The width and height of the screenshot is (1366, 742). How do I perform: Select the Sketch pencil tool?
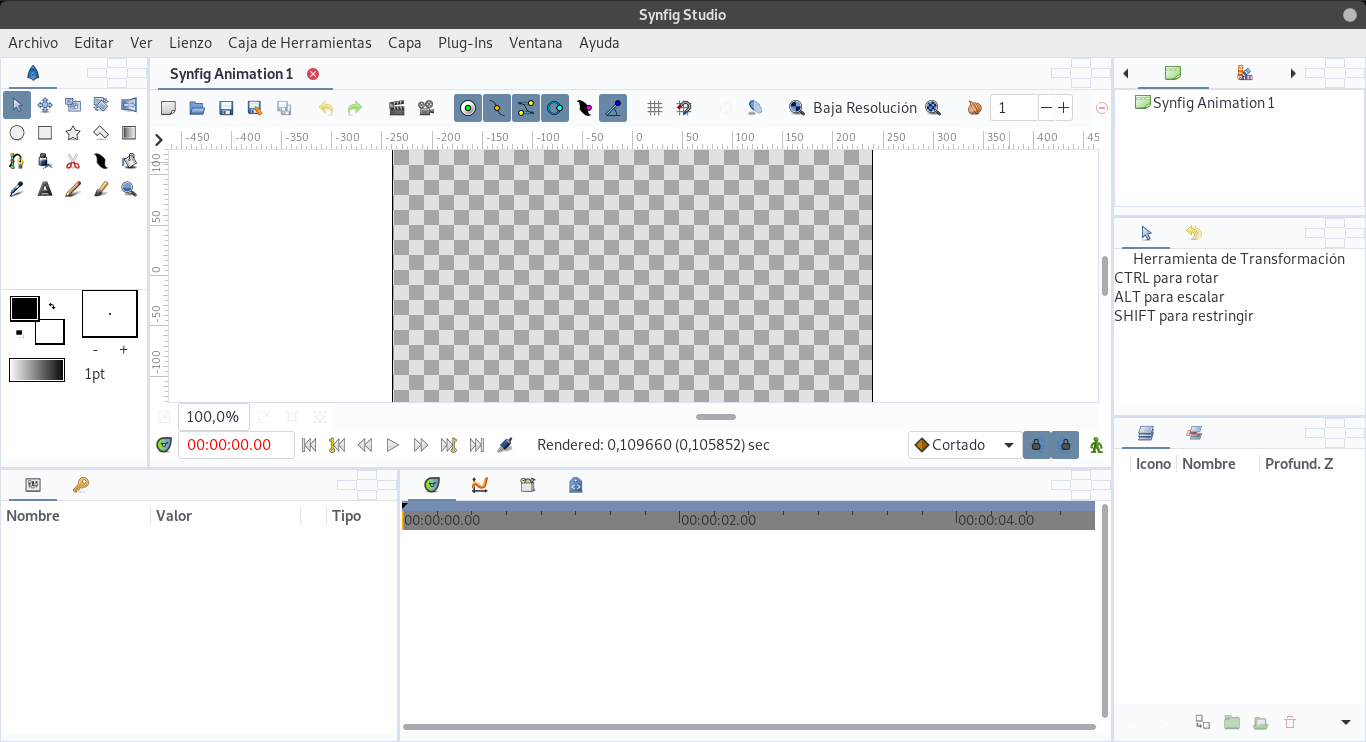coord(73,189)
